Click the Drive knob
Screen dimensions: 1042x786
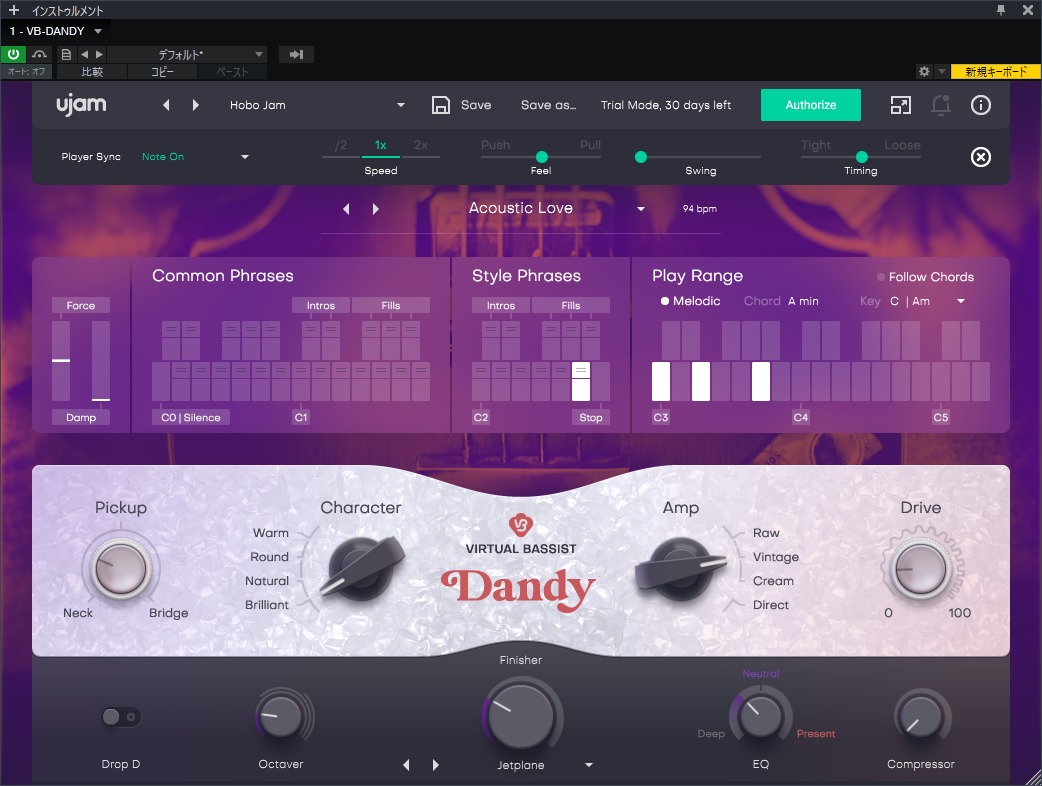920,569
